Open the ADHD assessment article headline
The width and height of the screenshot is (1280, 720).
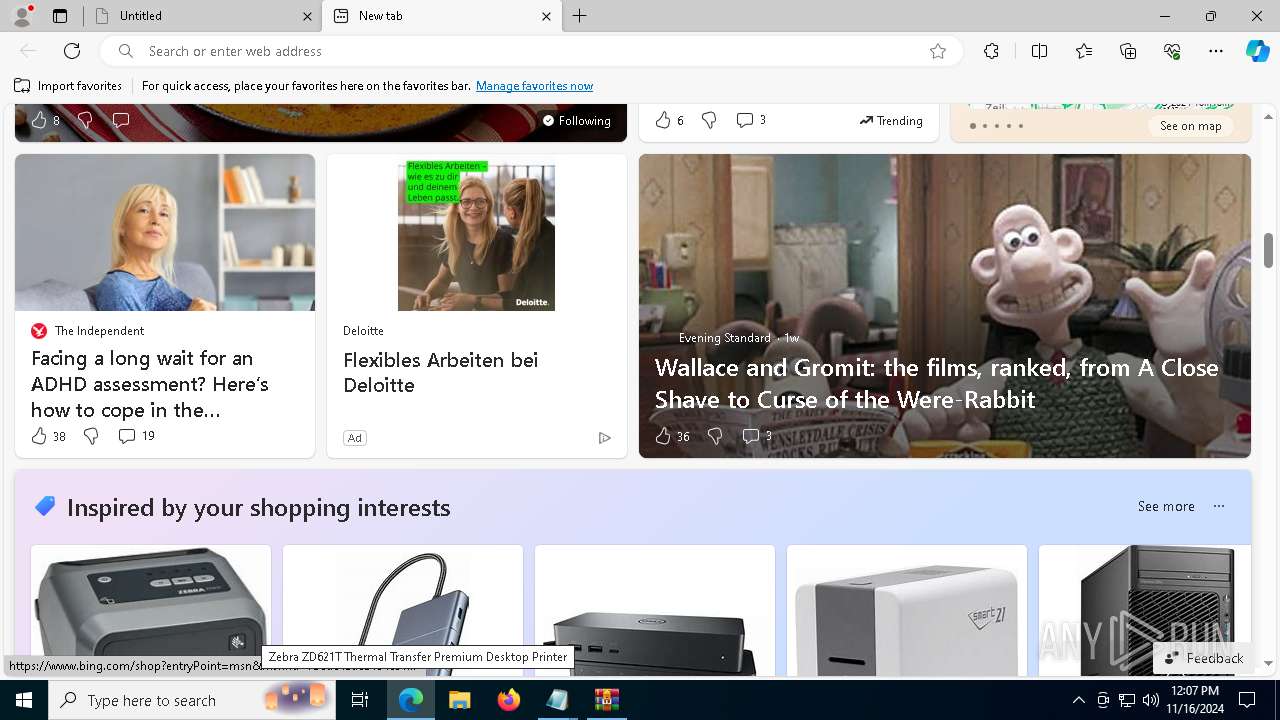pos(150,384)
